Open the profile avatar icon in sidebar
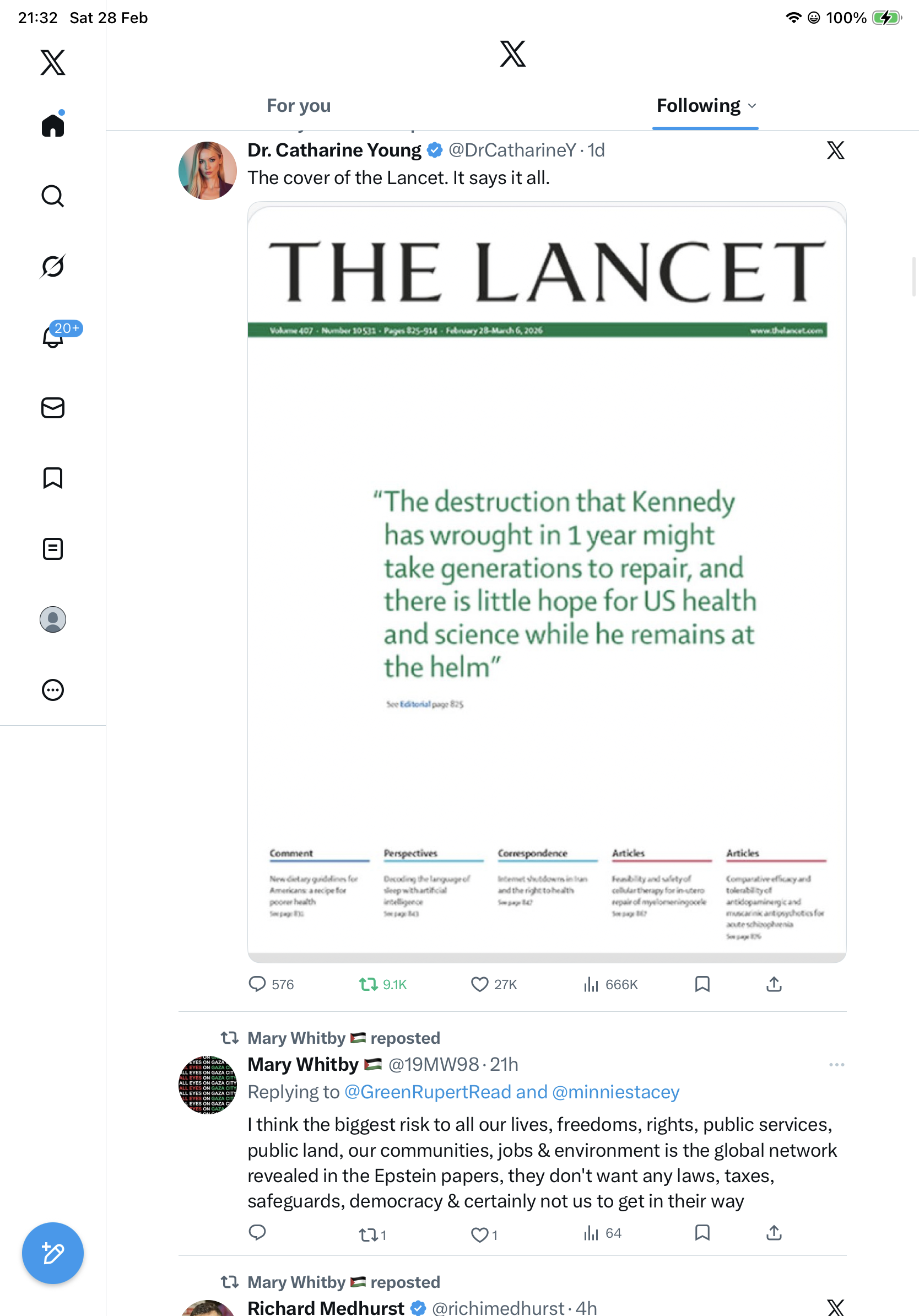 coord(53,619)
